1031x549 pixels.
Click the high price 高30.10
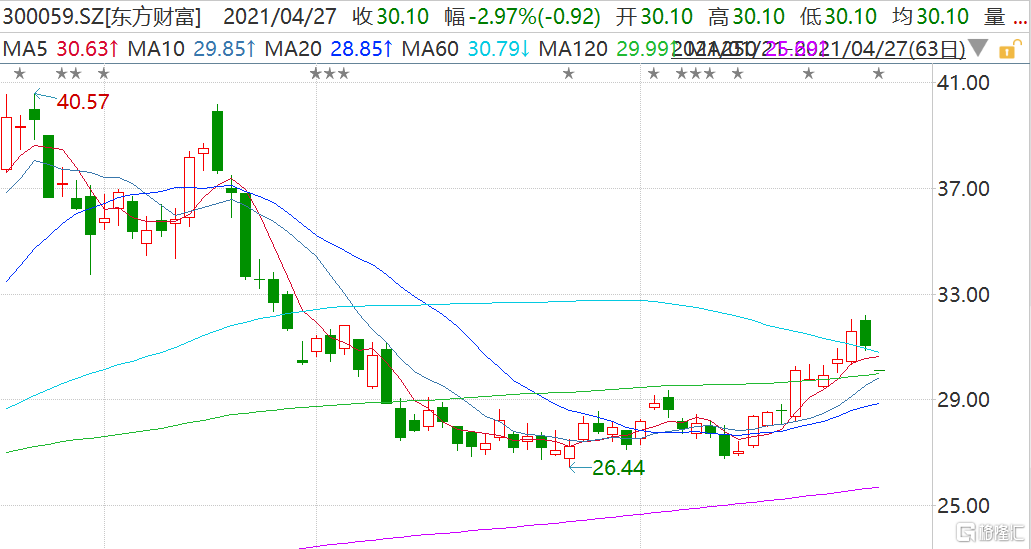tap(748, 17)
